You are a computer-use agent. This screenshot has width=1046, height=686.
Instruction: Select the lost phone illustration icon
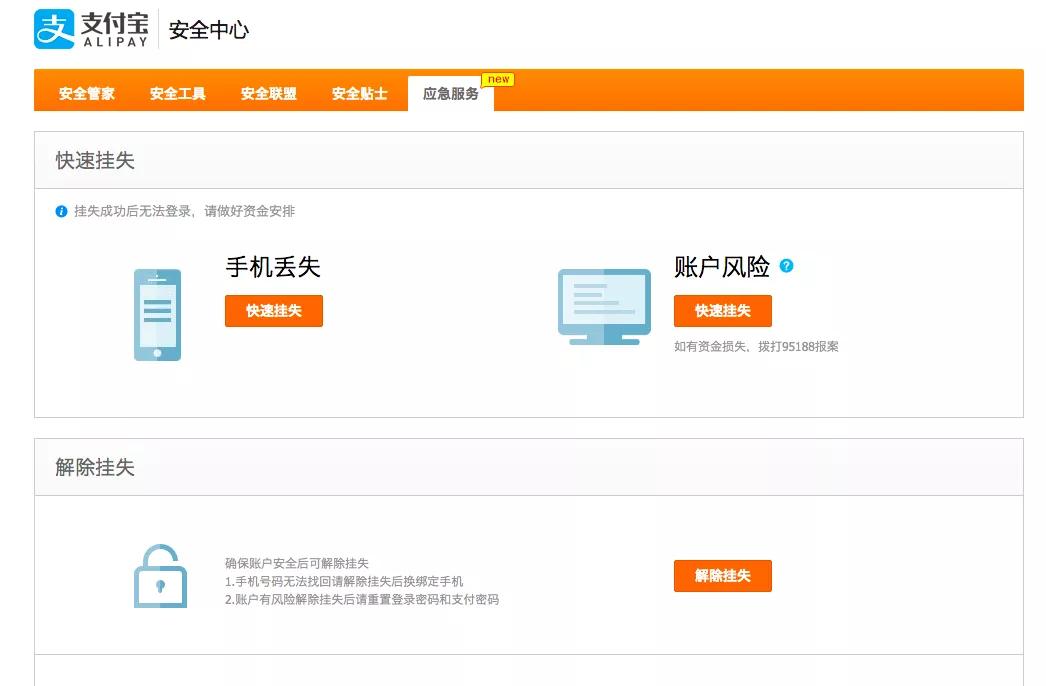click(x=156, y=313)
